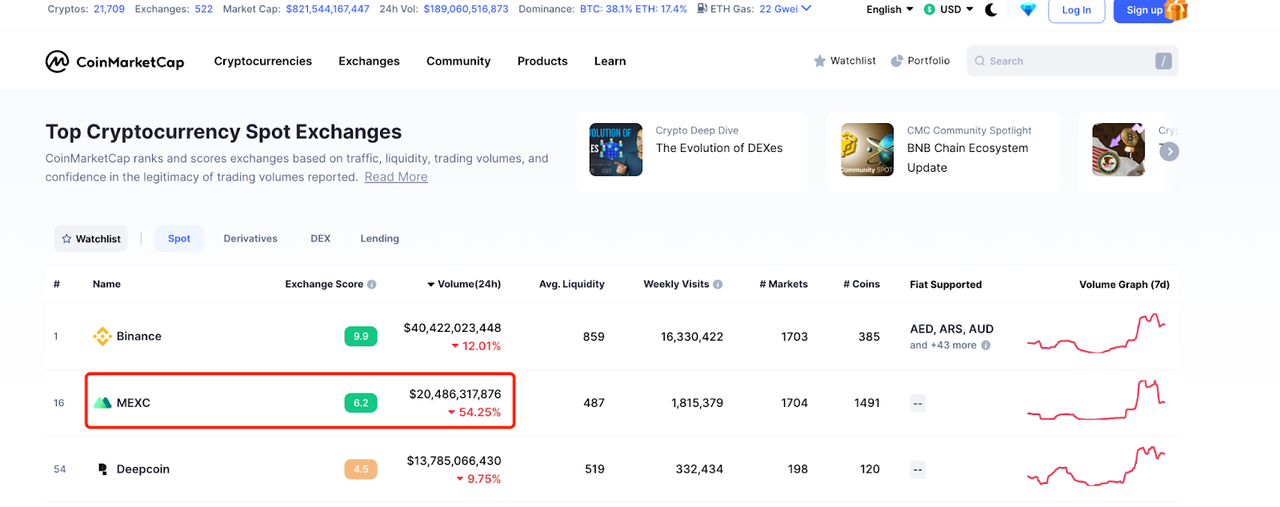Click the Deepcoin exchange logo

coord(102,469)
